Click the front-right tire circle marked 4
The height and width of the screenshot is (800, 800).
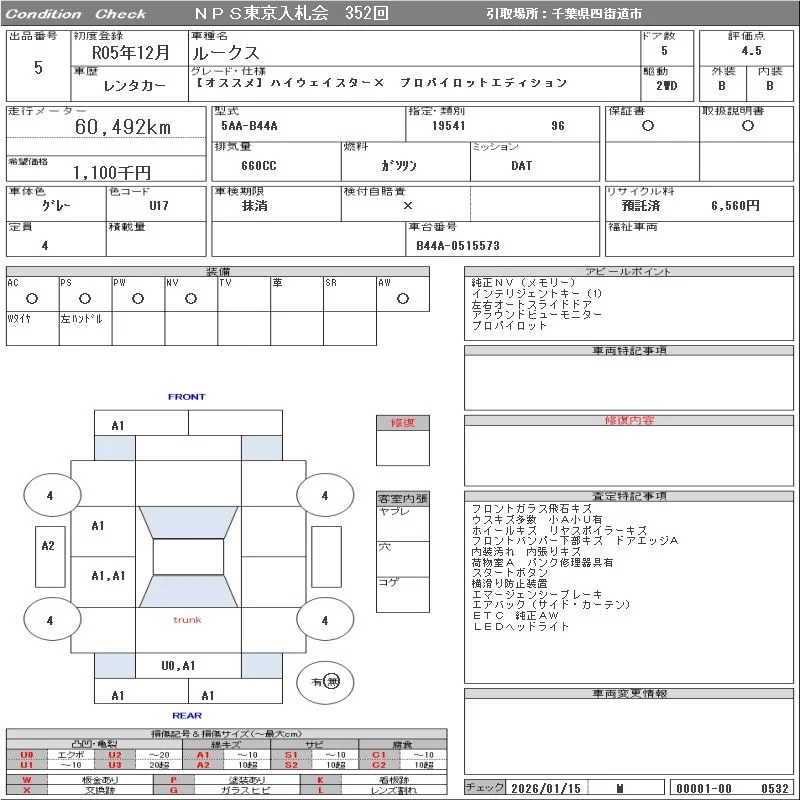click(324, 495)
